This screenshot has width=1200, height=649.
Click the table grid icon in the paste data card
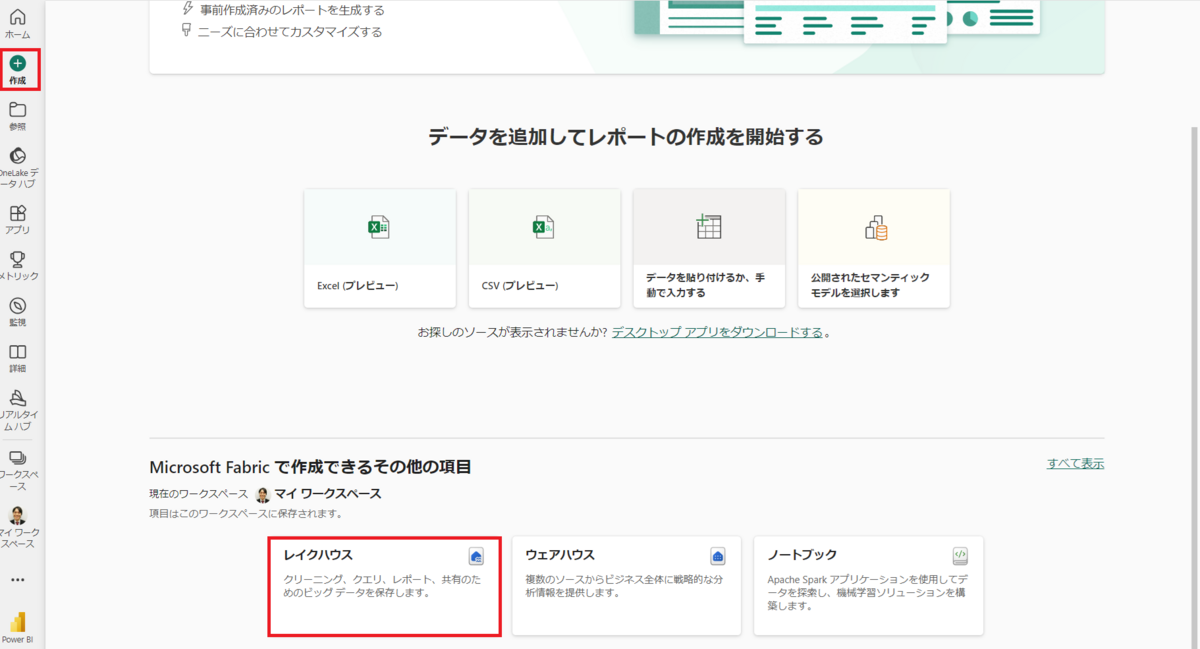coord(709,226)
